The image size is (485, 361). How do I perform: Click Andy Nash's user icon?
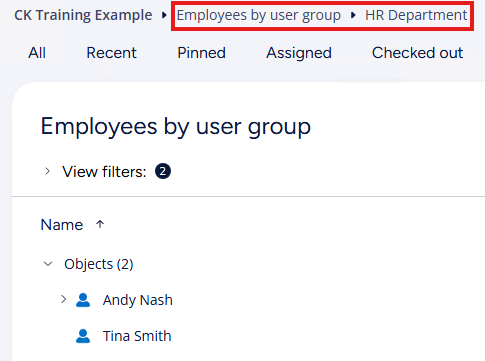point(83,300)
